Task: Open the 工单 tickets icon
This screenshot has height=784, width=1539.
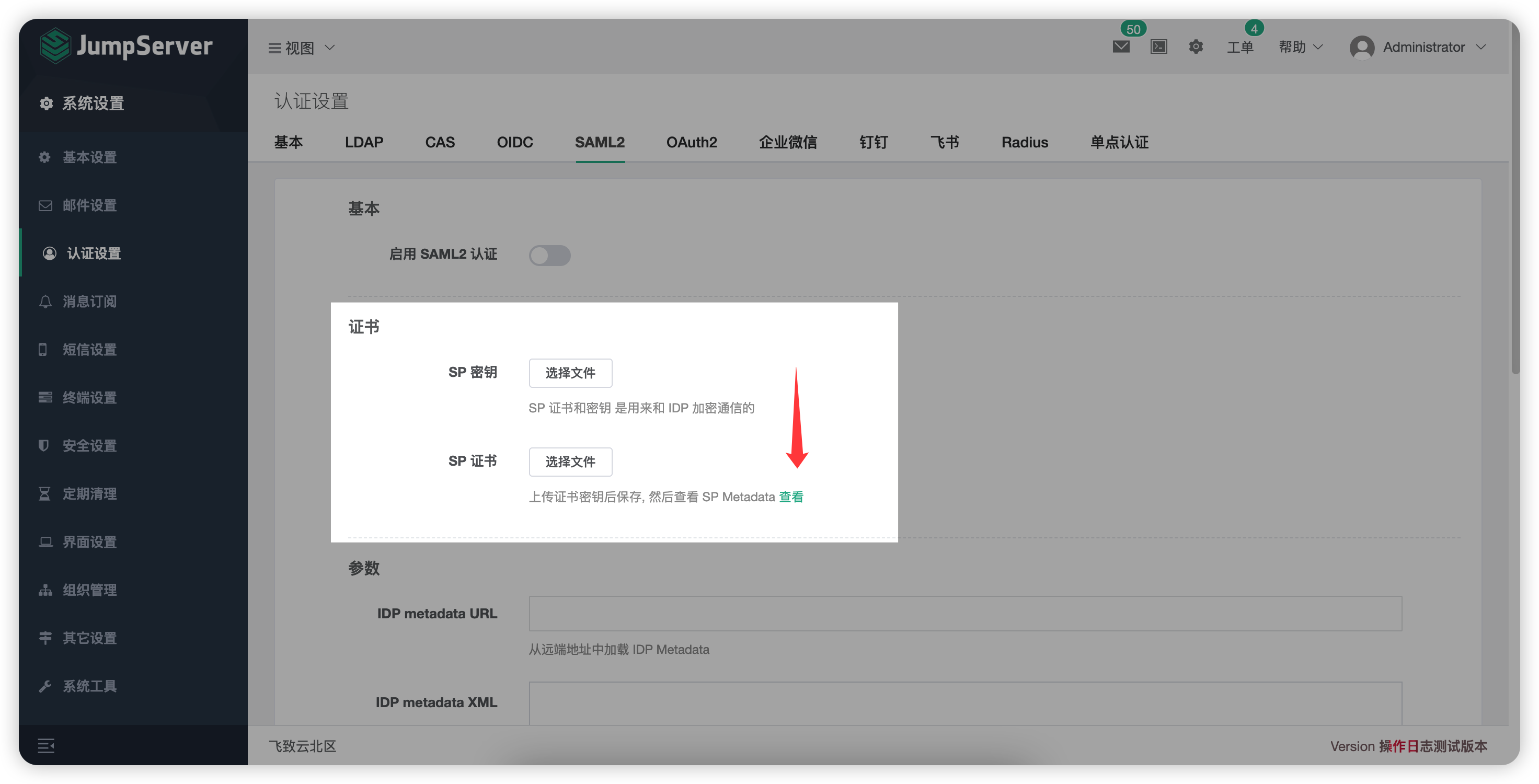Action: [x=1241, y=48]
